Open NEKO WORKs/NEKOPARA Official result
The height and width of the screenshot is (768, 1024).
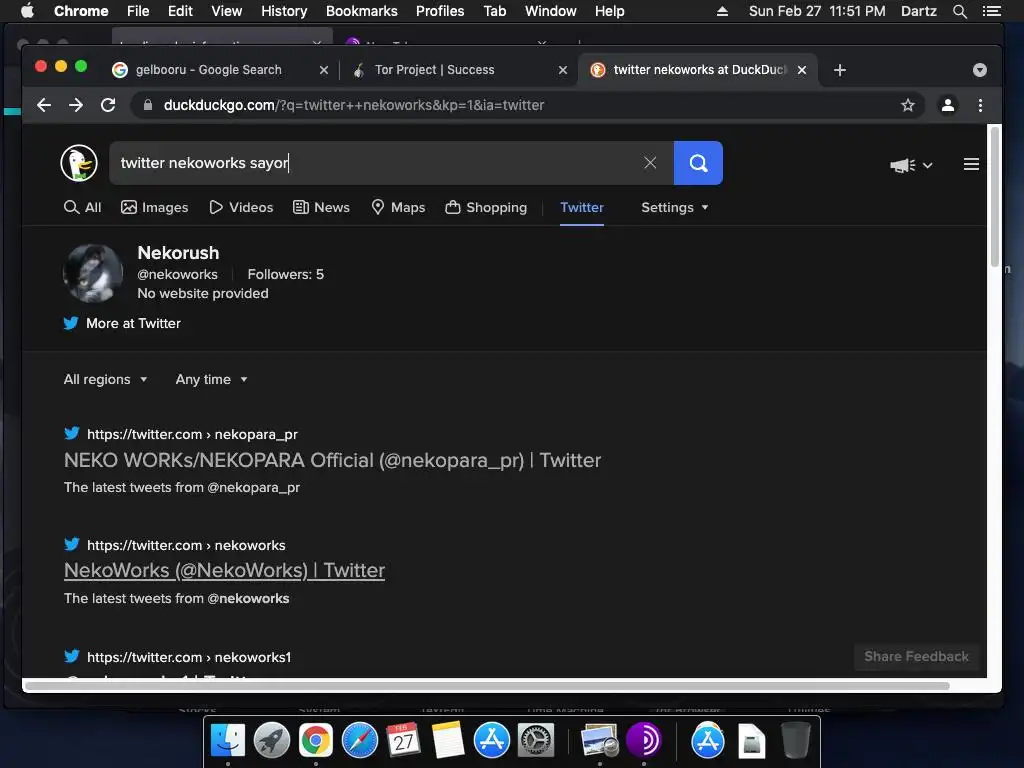(332, 460)
